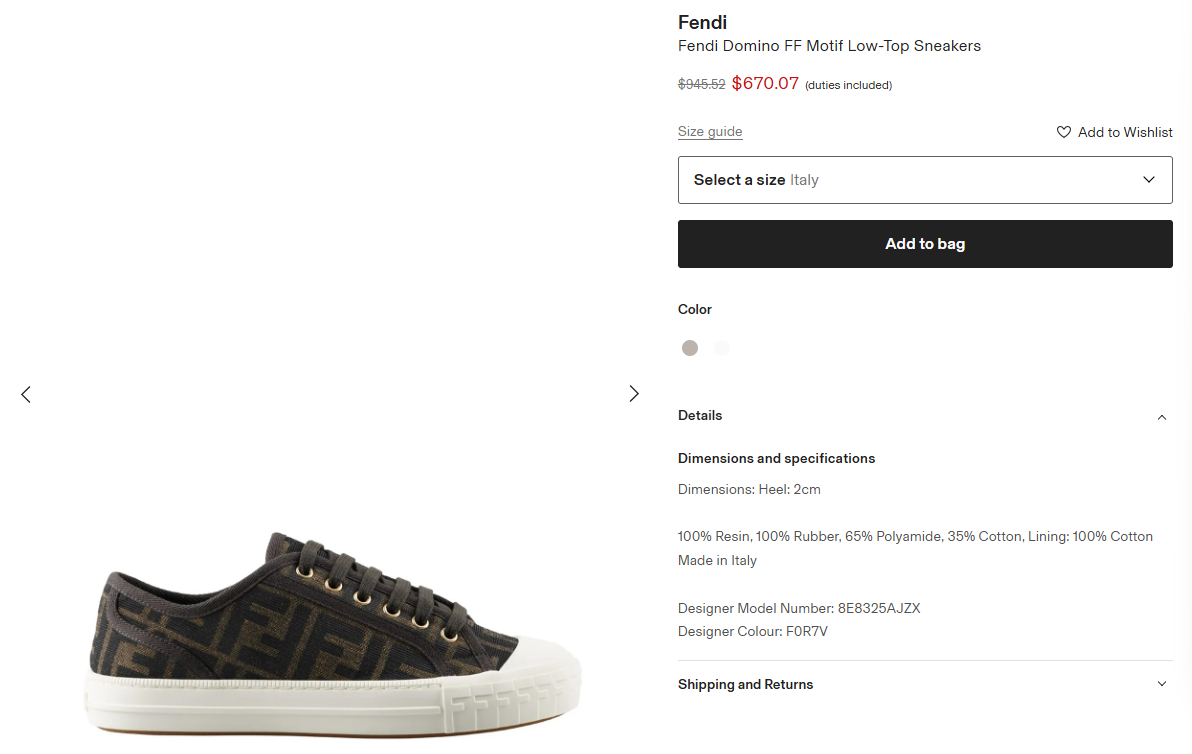Image resolution: width=1192 pixels, height=754 pixels.
Task: Click the crossed-out original price $945.52
Action: pos(701,85)
